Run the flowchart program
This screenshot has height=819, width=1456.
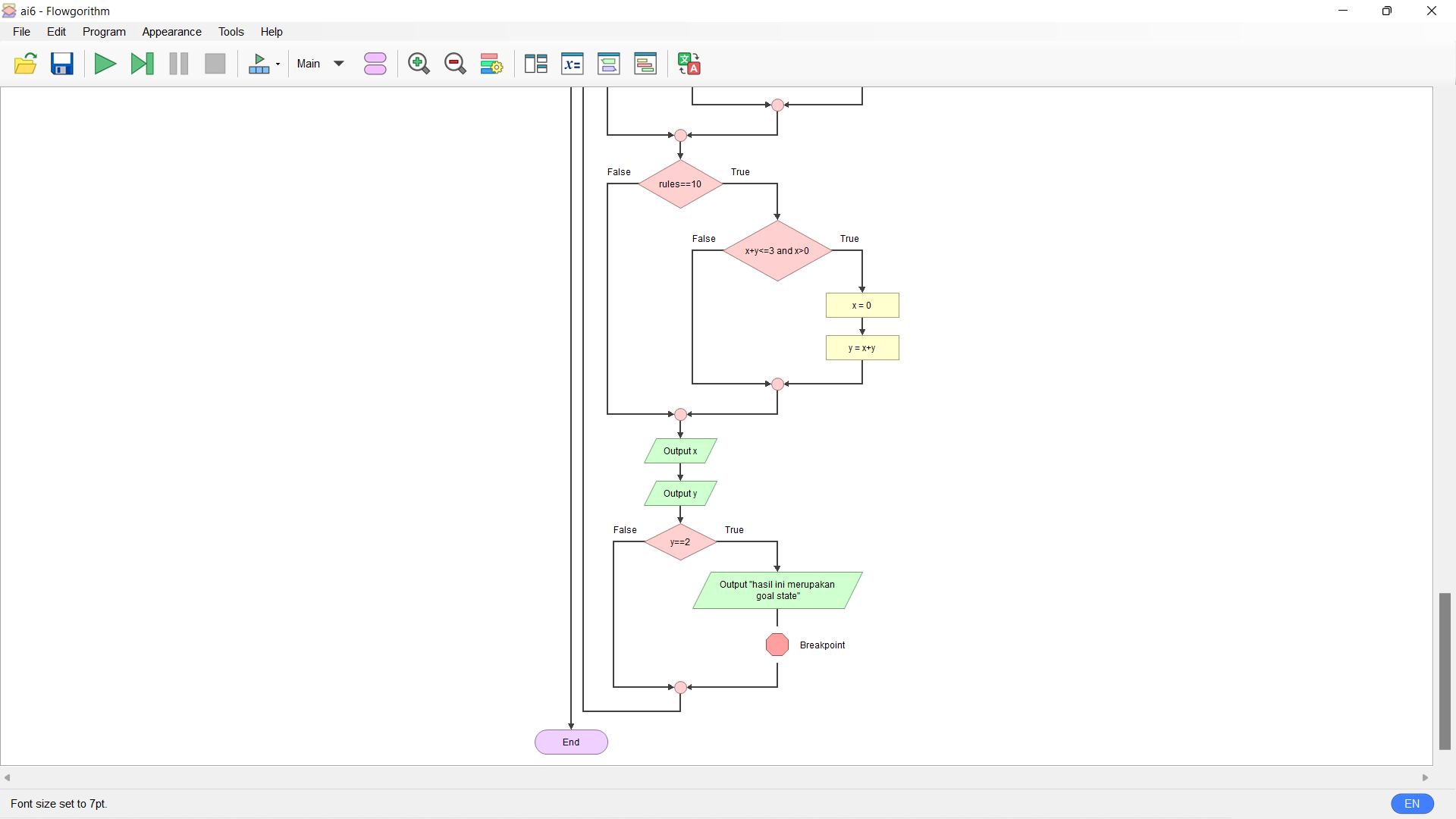point(105,64)
